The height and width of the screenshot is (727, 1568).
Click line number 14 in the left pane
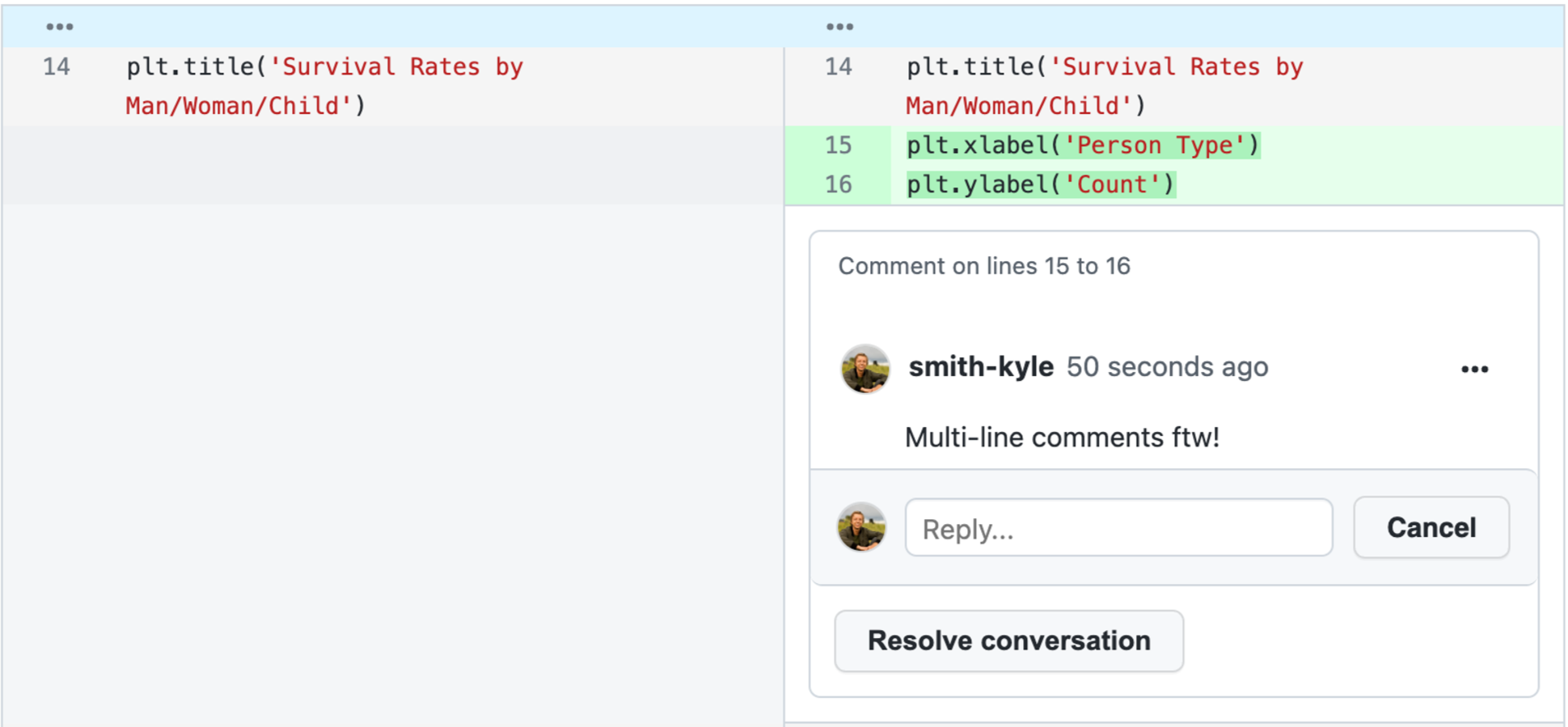coord(57,66)
